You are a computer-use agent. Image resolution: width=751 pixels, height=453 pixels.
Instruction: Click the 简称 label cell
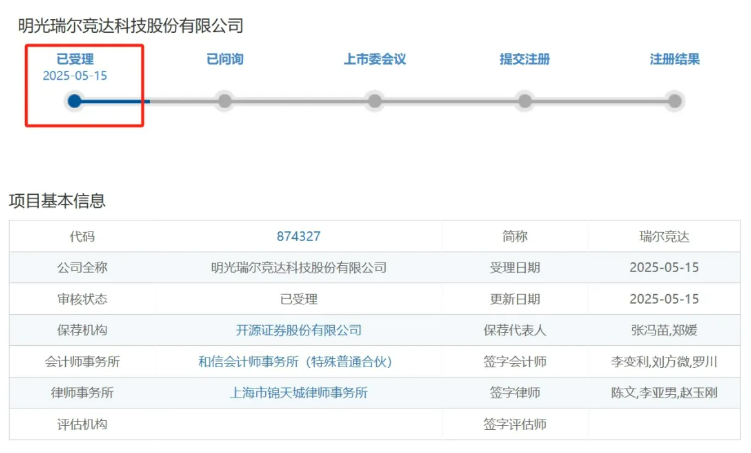515,237
